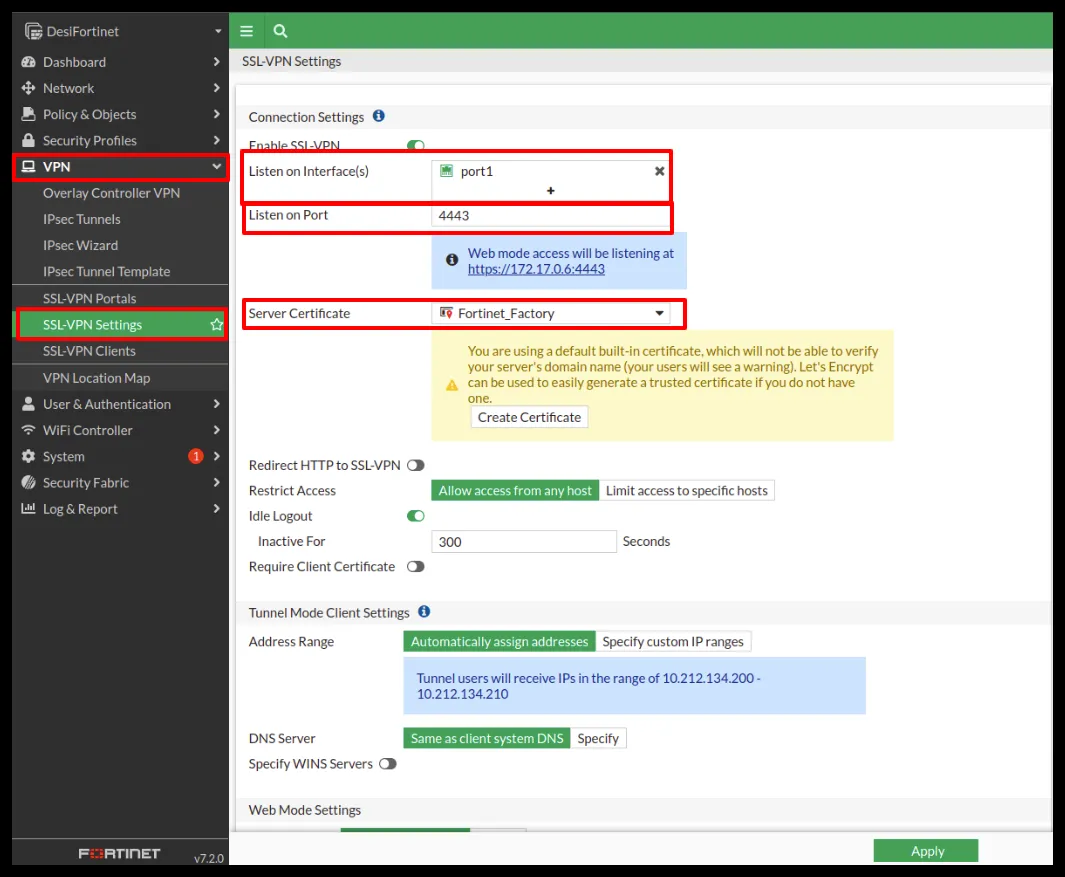This screenshot has width=1065, height=877.
Task: Click the Fortinet_Factory certificate icon
Action: pos(446,313)
